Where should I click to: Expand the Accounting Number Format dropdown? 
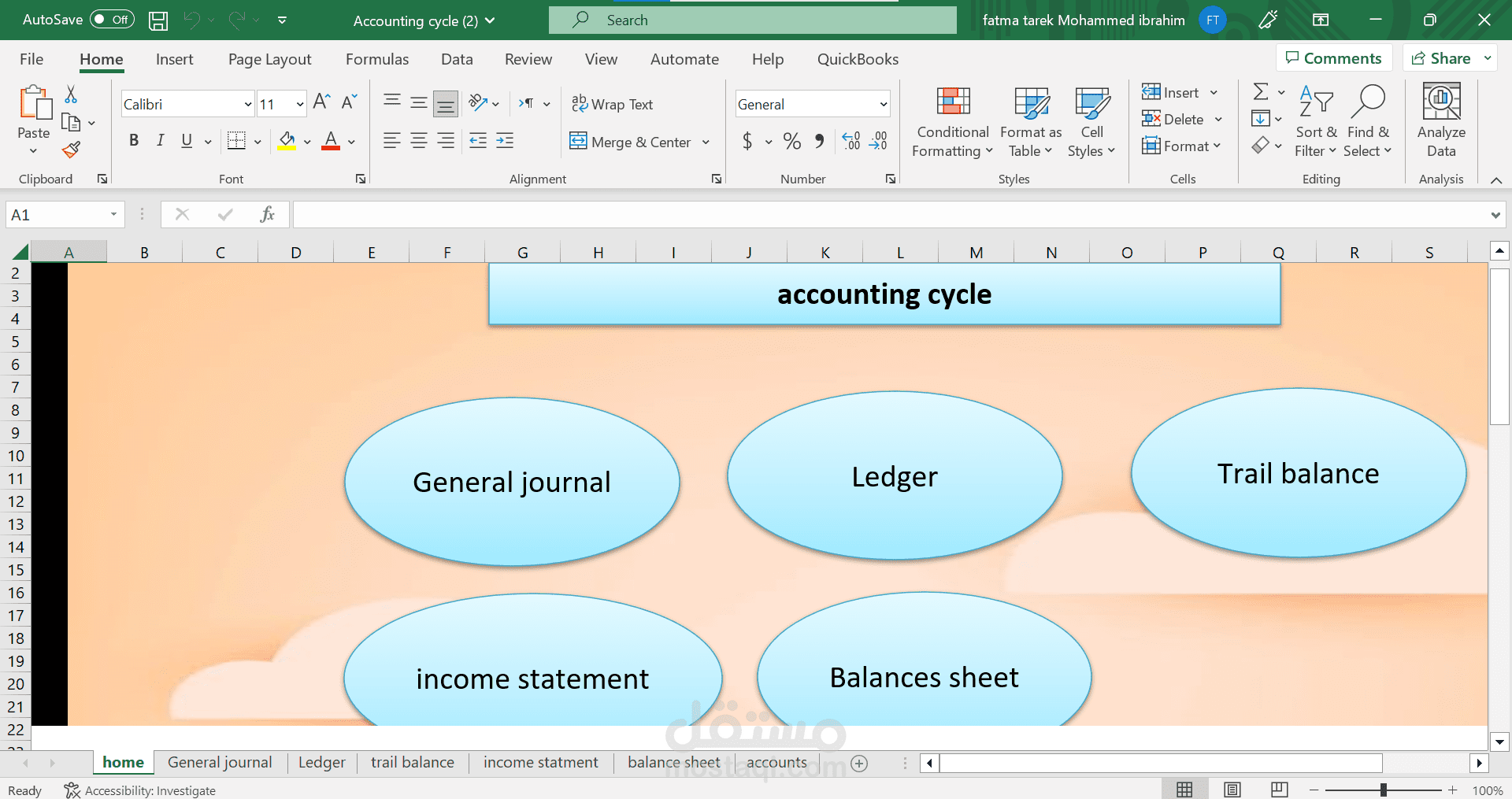coord(767,142)
